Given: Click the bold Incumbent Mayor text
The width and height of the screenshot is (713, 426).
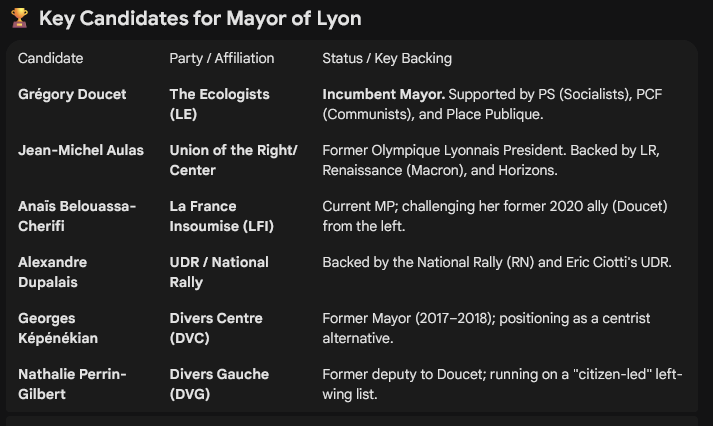Looking at the screenshot, I should point(383,95).
